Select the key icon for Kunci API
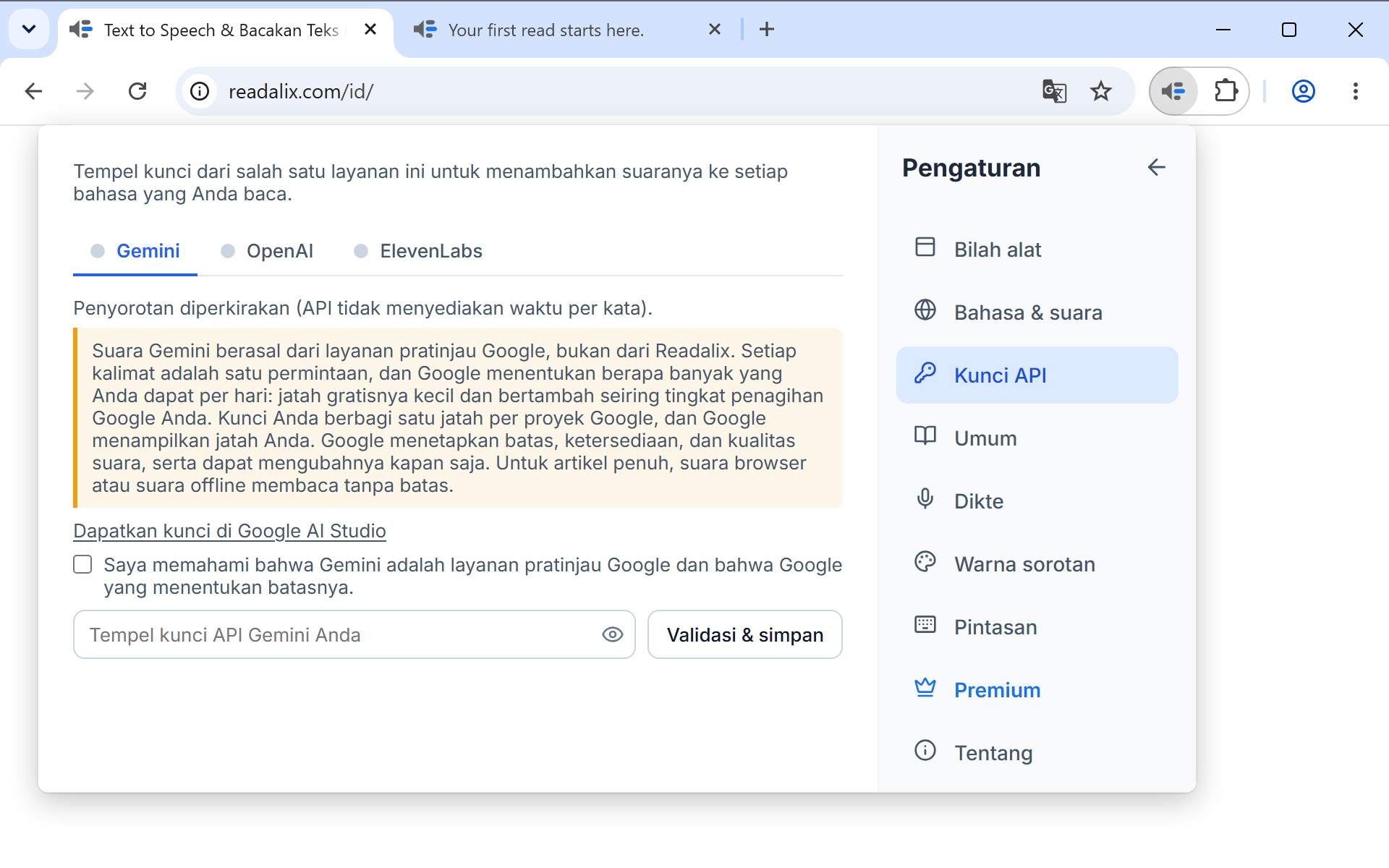The image size is (1389, 868). coord(925,373)
